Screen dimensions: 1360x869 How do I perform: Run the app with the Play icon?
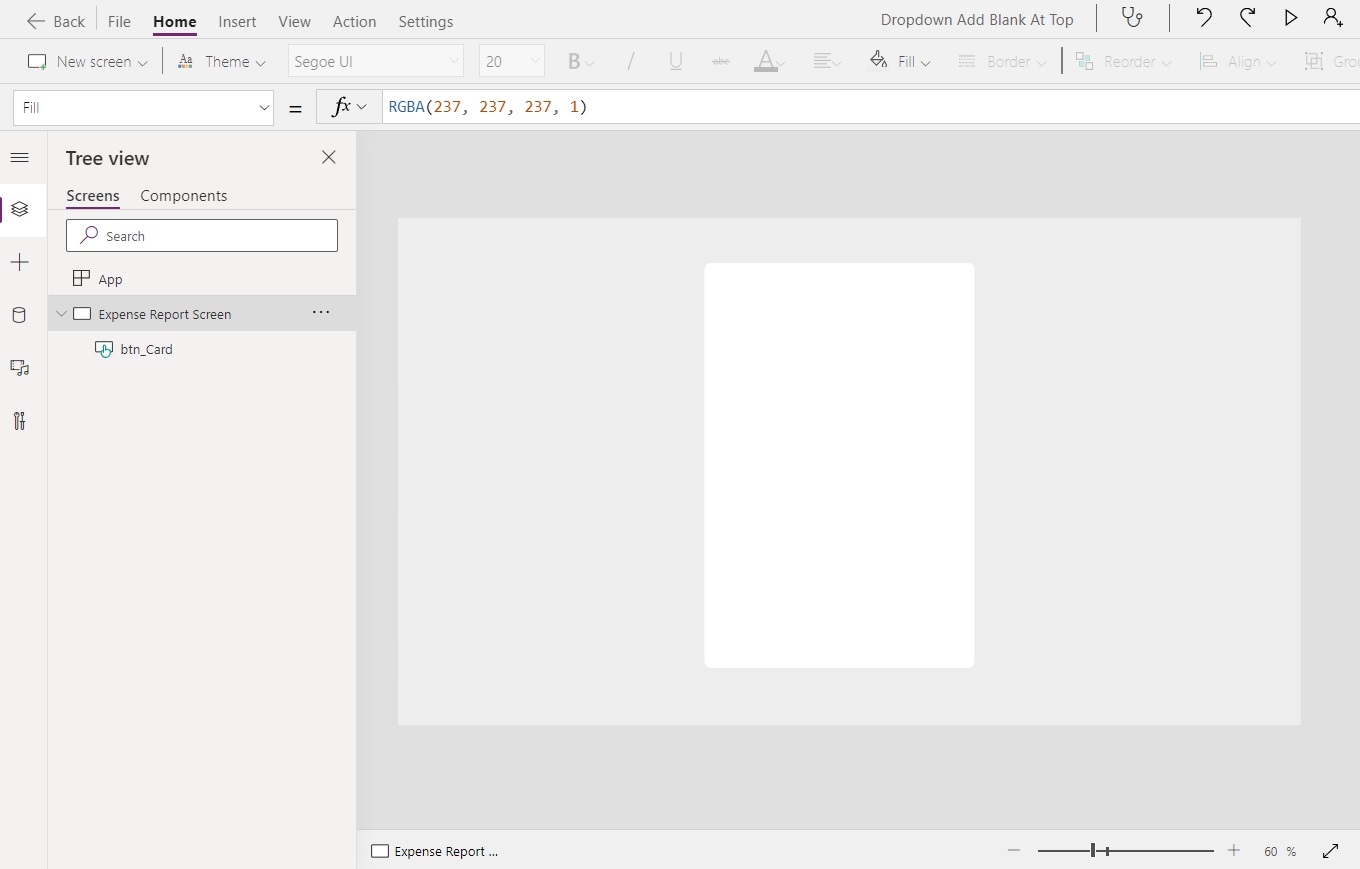tap(1289, 17)
